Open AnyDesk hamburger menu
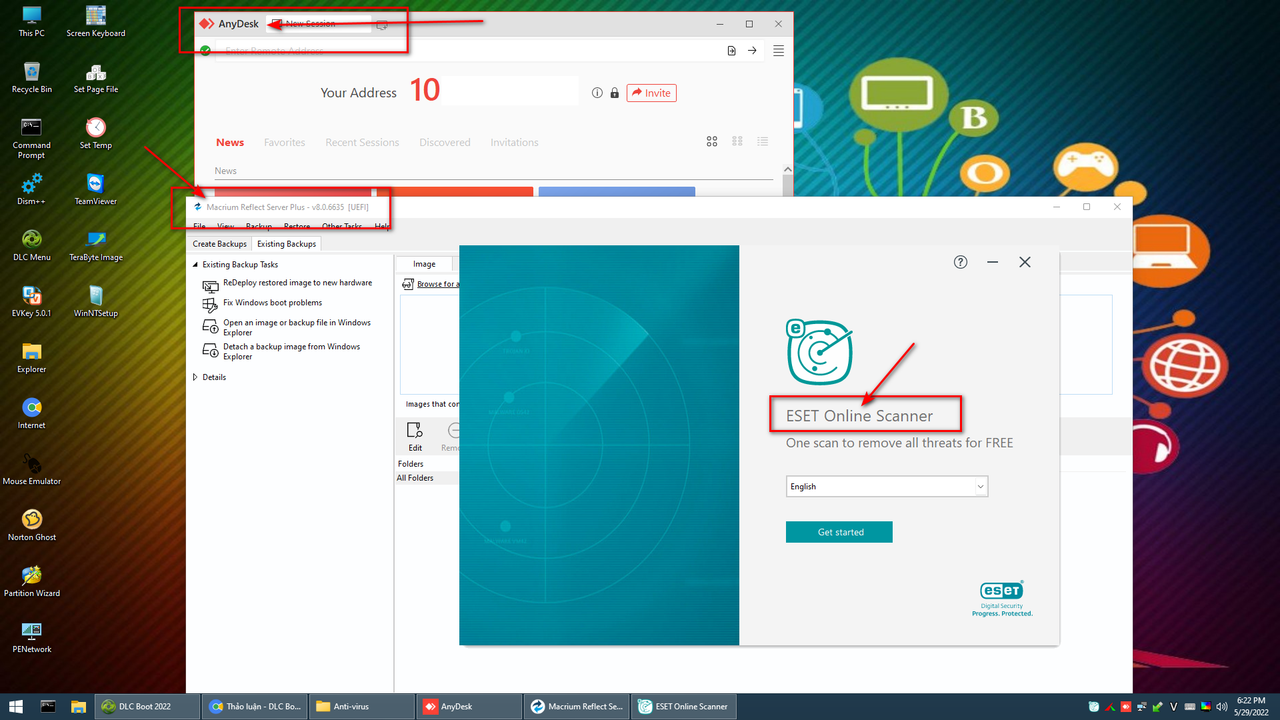This screenshot has height=720, width=1280. pos(779,50)
